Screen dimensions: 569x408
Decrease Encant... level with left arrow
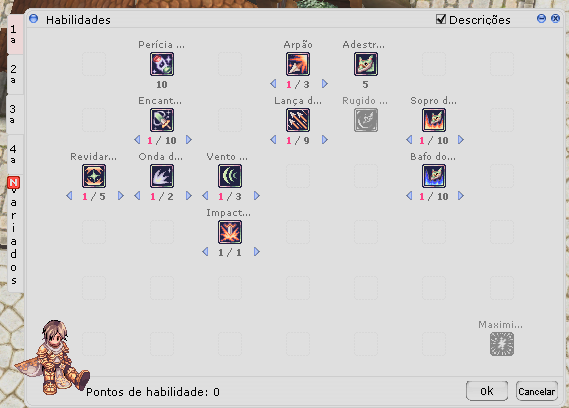pos(137,140)
